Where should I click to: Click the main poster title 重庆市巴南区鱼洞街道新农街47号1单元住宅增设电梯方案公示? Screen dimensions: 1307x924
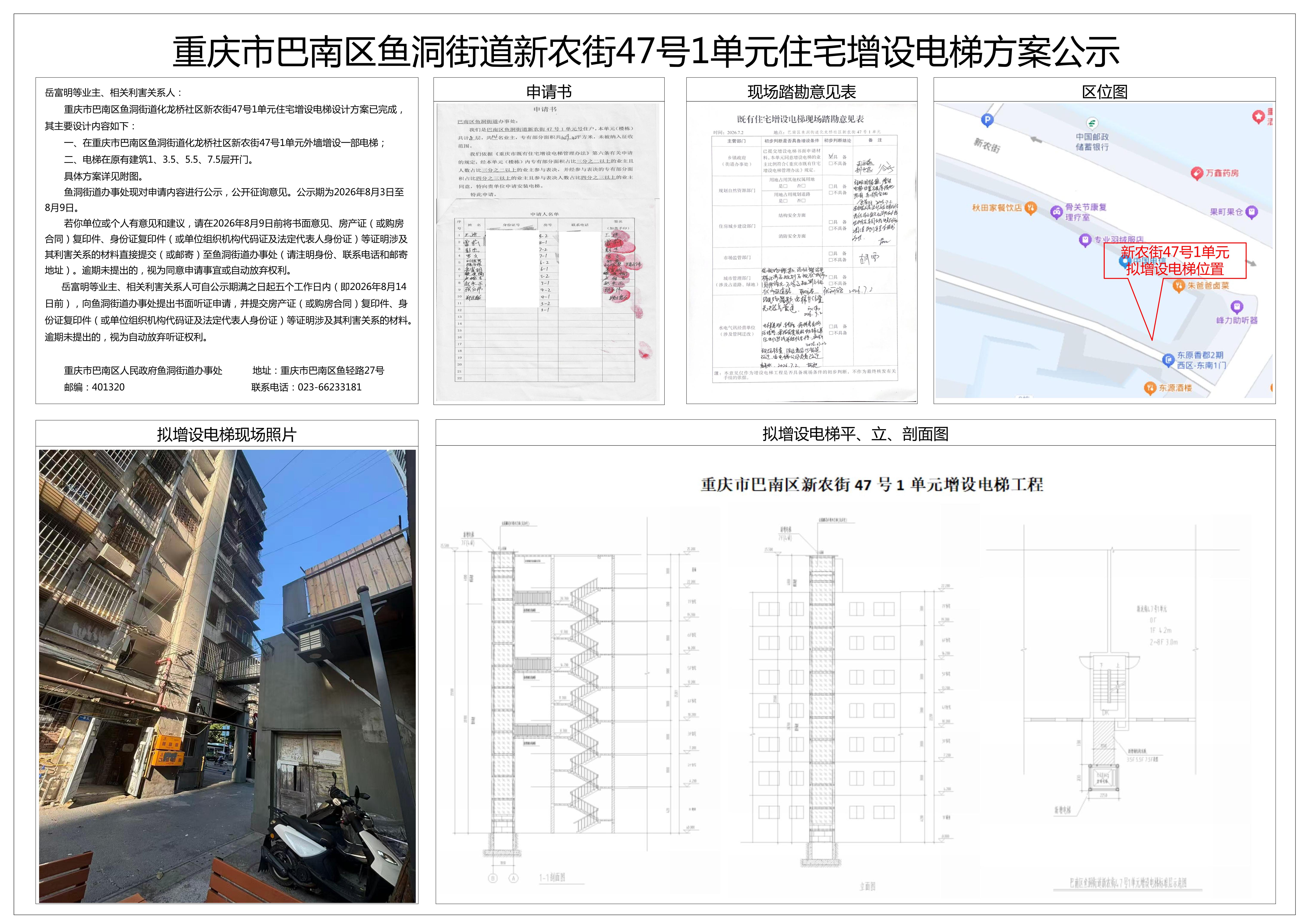646,52
